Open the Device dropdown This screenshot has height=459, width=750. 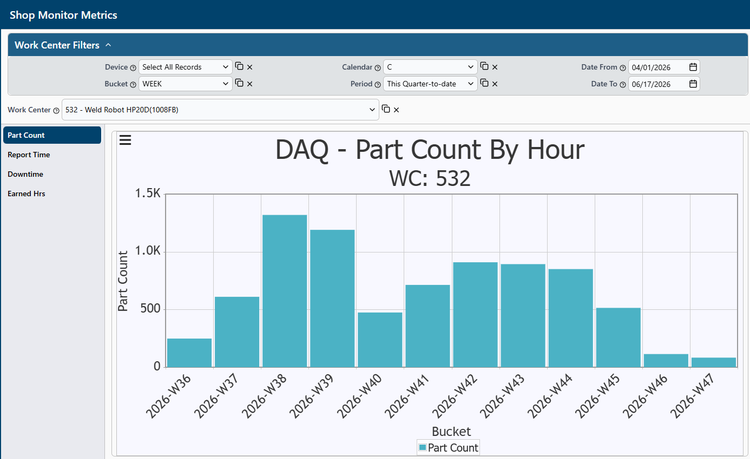[x=185, y=67]
